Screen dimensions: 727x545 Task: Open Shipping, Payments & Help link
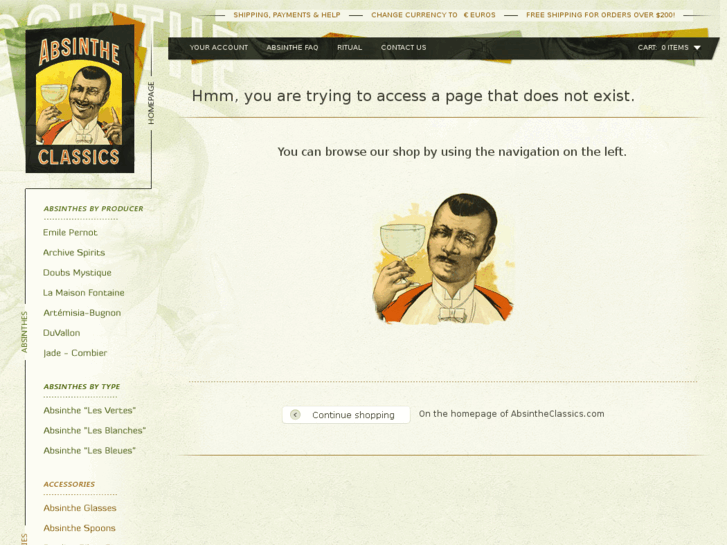click(287, 15)
